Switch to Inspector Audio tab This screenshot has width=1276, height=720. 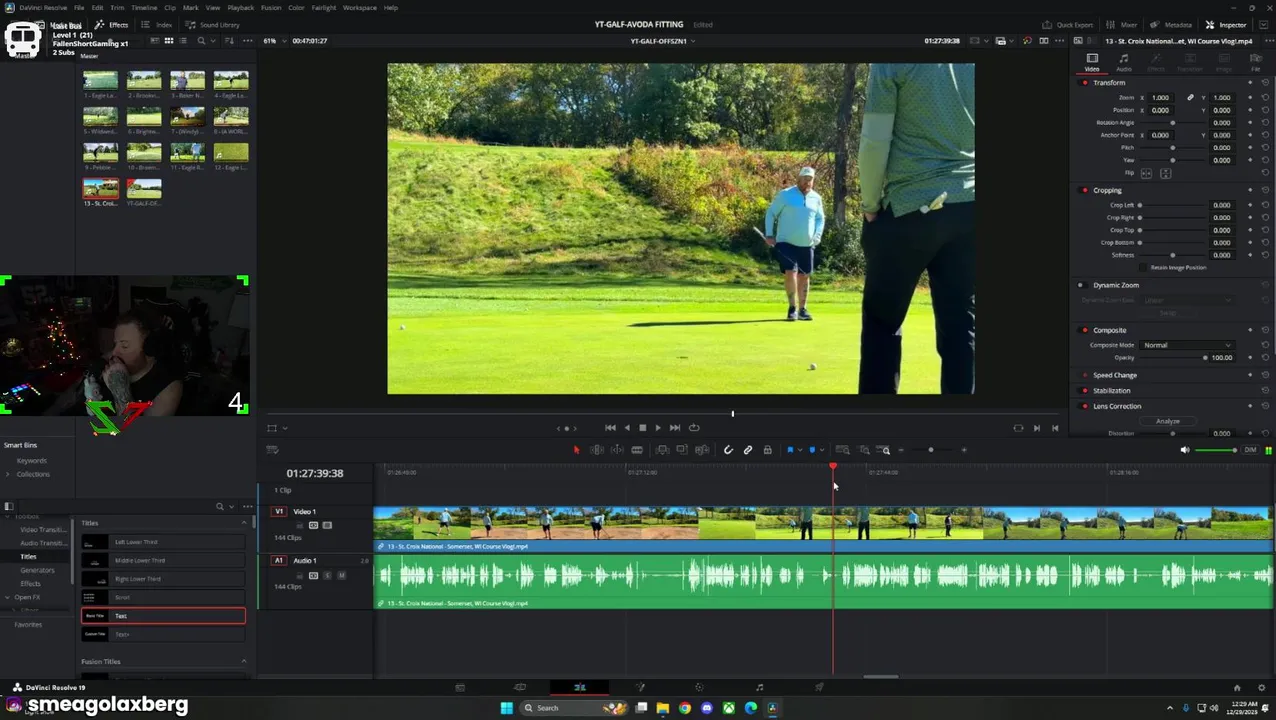click(x=1124, y=63)
